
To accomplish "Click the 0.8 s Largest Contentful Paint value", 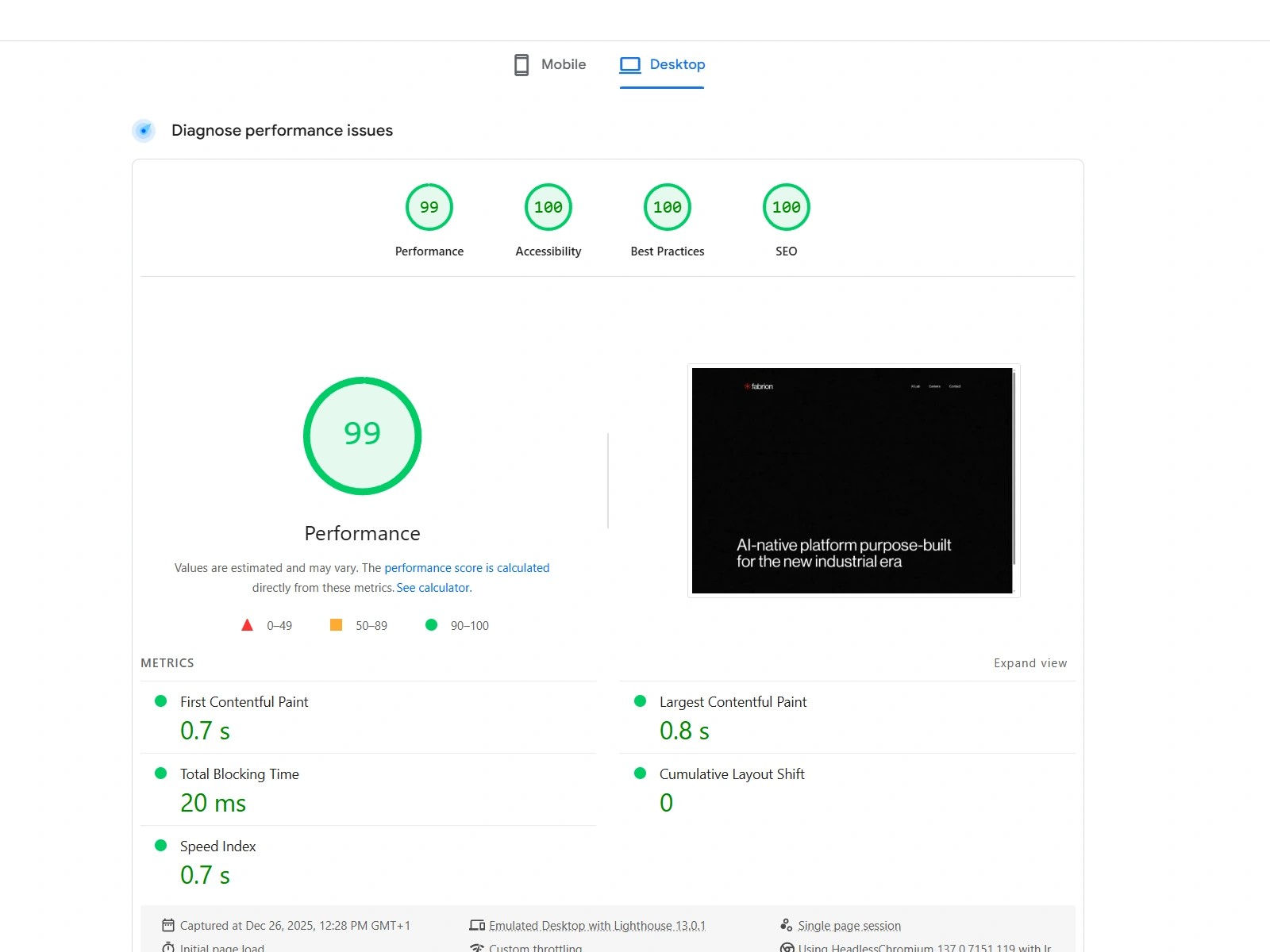I will [684, 731].
